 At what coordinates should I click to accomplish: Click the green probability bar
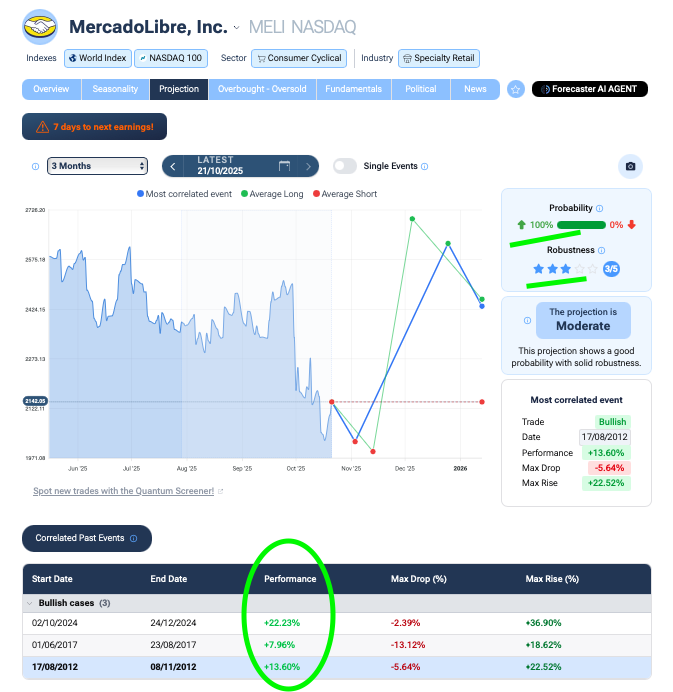(581, 225)
